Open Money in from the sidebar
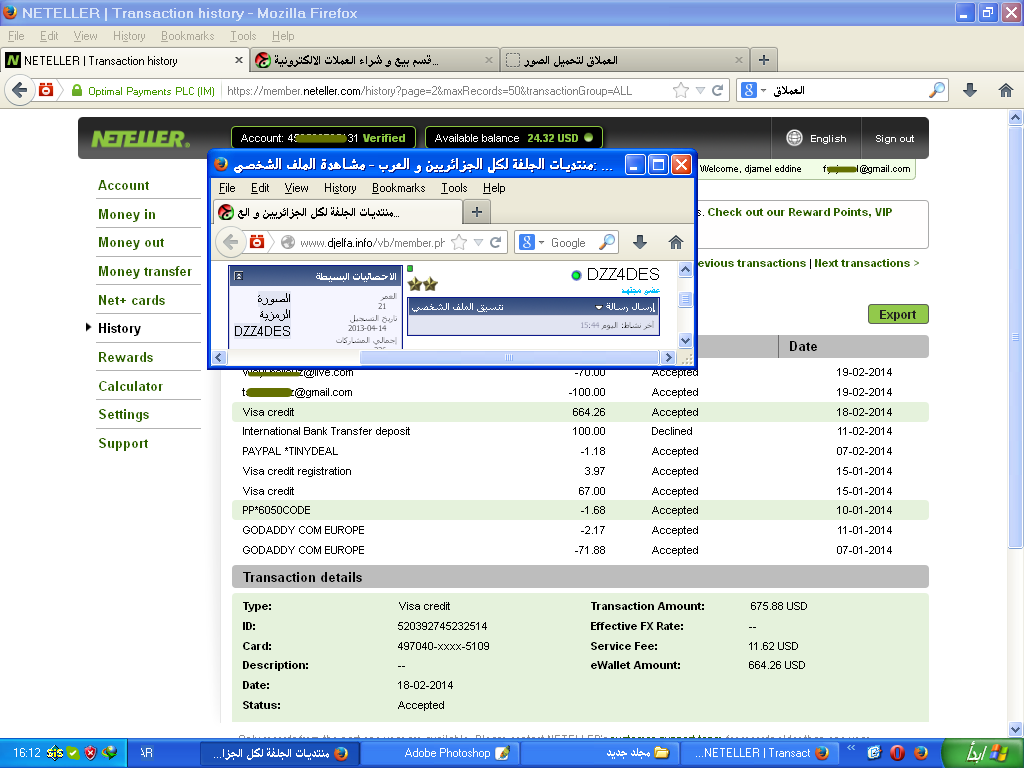 pyautogui.click(x=127, y=214)
